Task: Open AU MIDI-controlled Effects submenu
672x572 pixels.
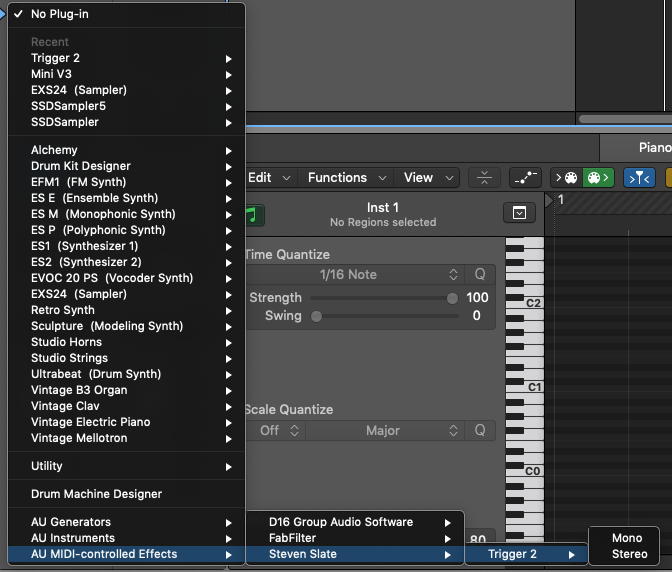Action: pyautogui.click(x=126, y=554)
